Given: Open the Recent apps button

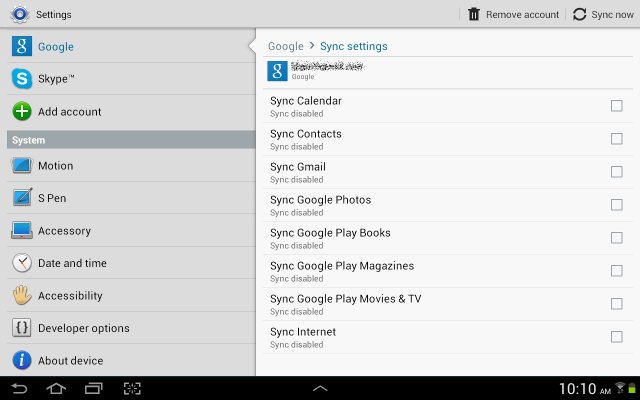Looking at the screenshot, I should point(93,388).
